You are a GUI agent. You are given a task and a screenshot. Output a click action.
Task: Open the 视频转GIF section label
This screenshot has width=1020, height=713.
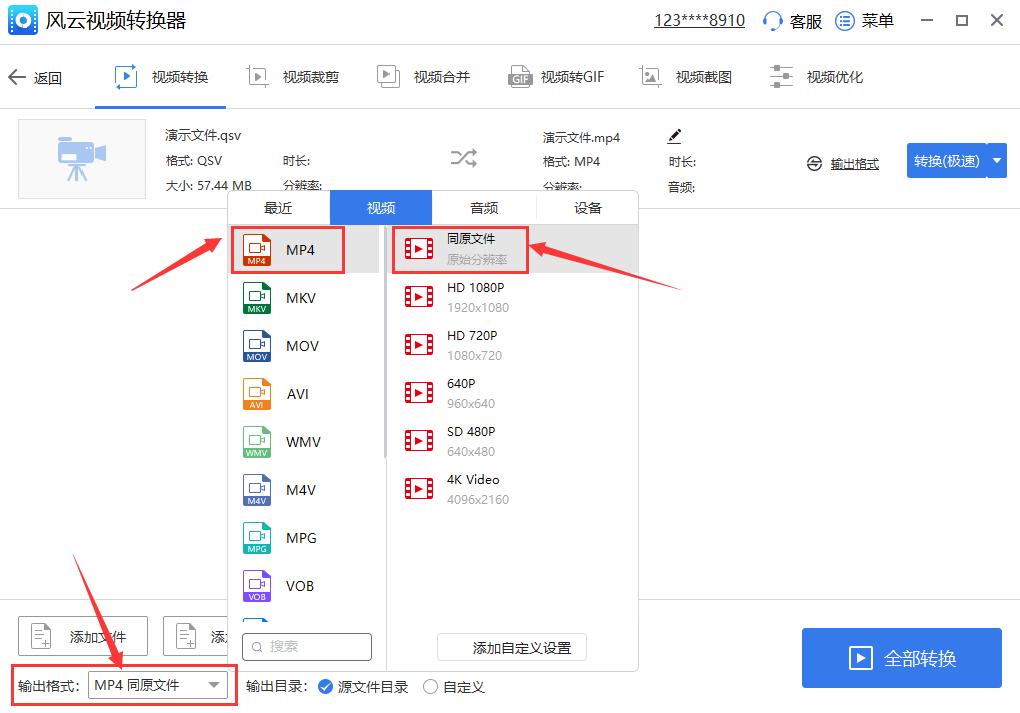pyautogui.click(x=572, y=77)
